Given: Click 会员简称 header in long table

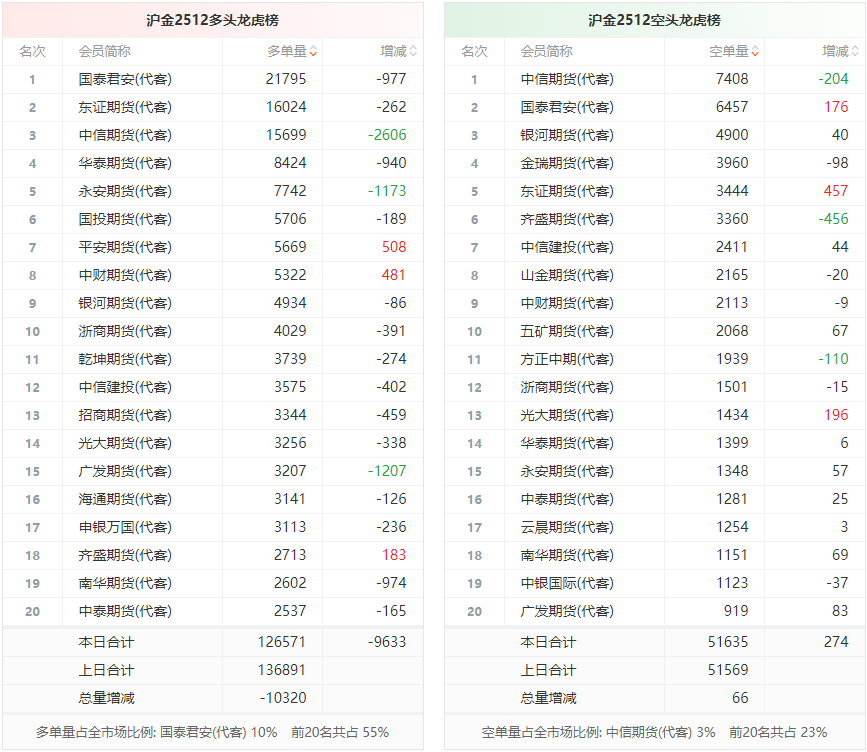Looking at the screenshot, I should (105, 51).
